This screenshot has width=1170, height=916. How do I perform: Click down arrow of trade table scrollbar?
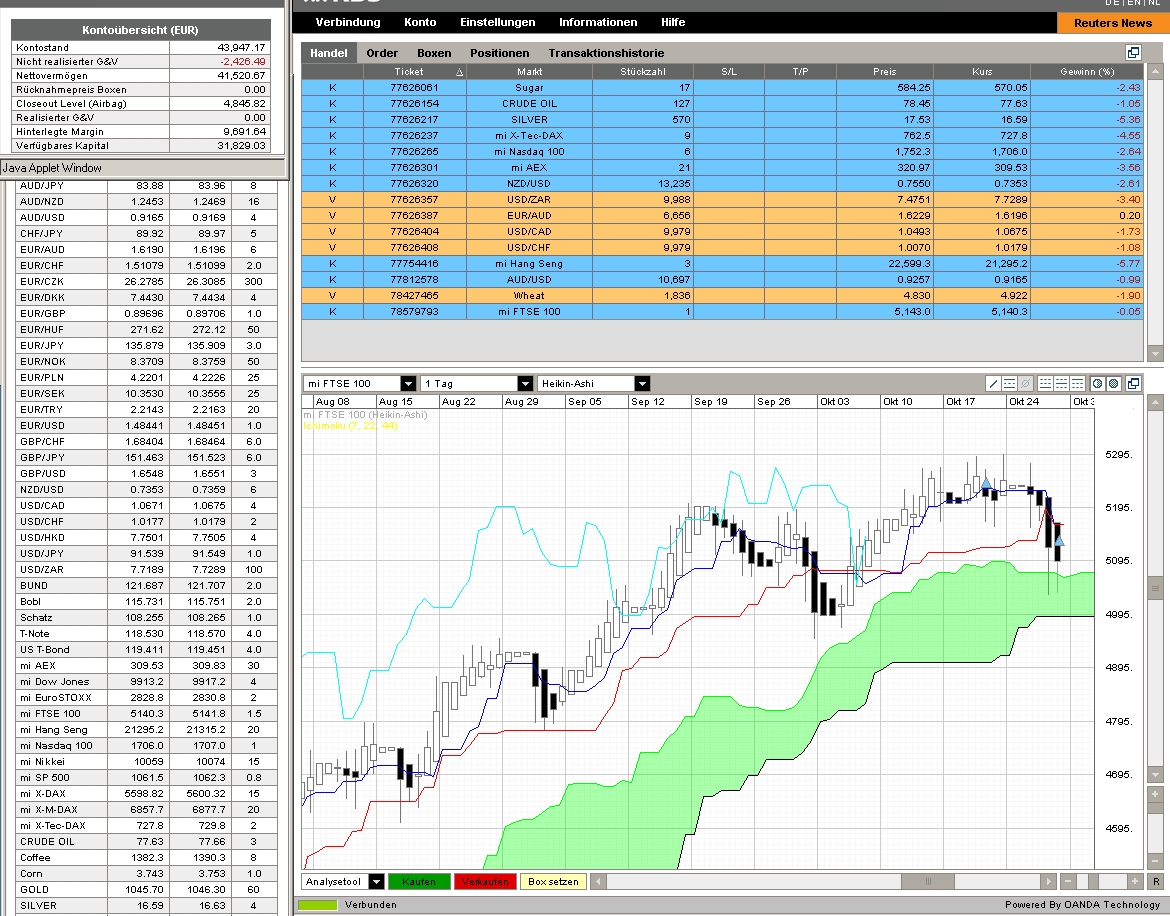(x=1156, y=354)
